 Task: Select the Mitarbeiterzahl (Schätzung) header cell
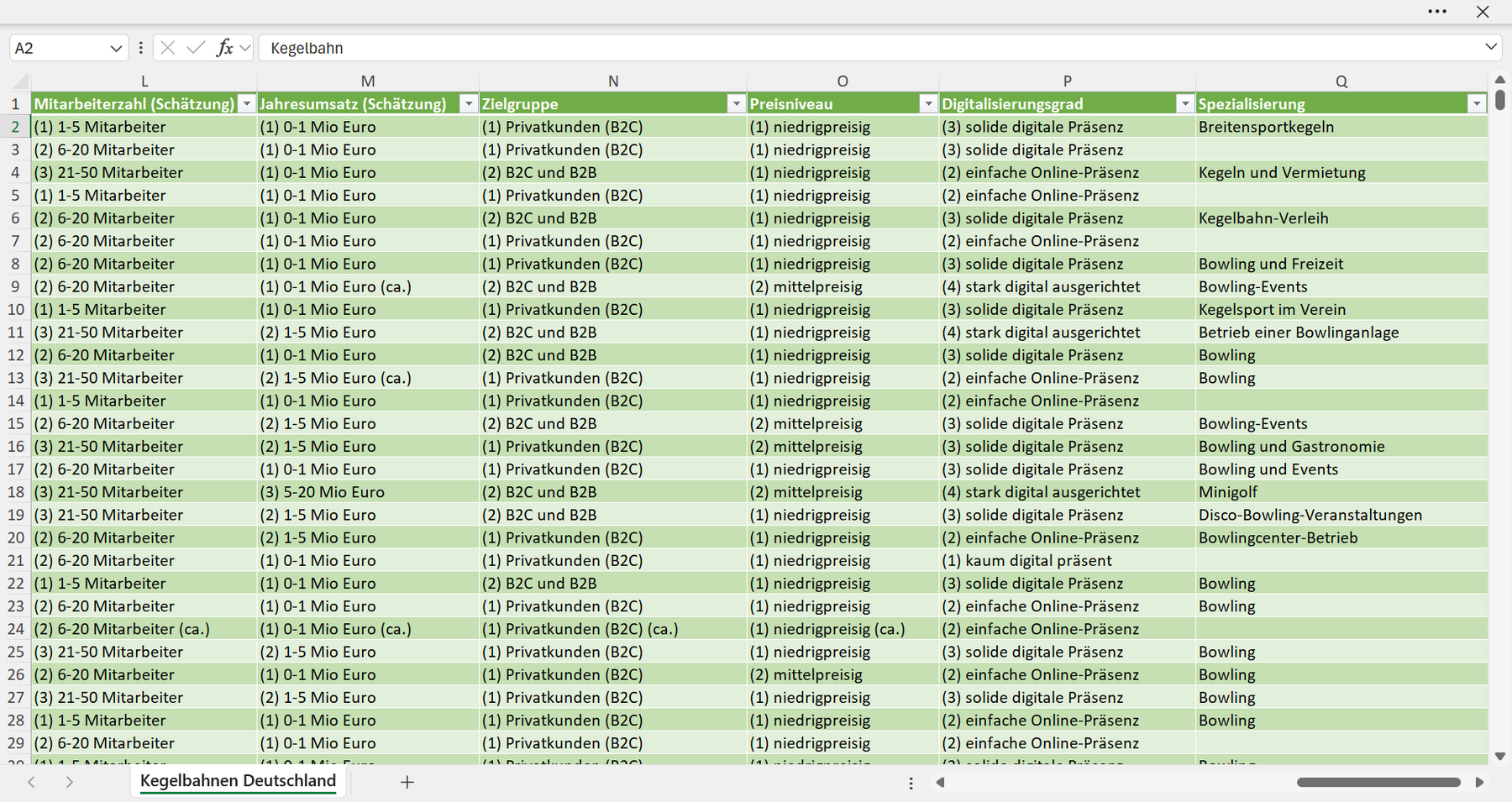[x=144, y=104]
